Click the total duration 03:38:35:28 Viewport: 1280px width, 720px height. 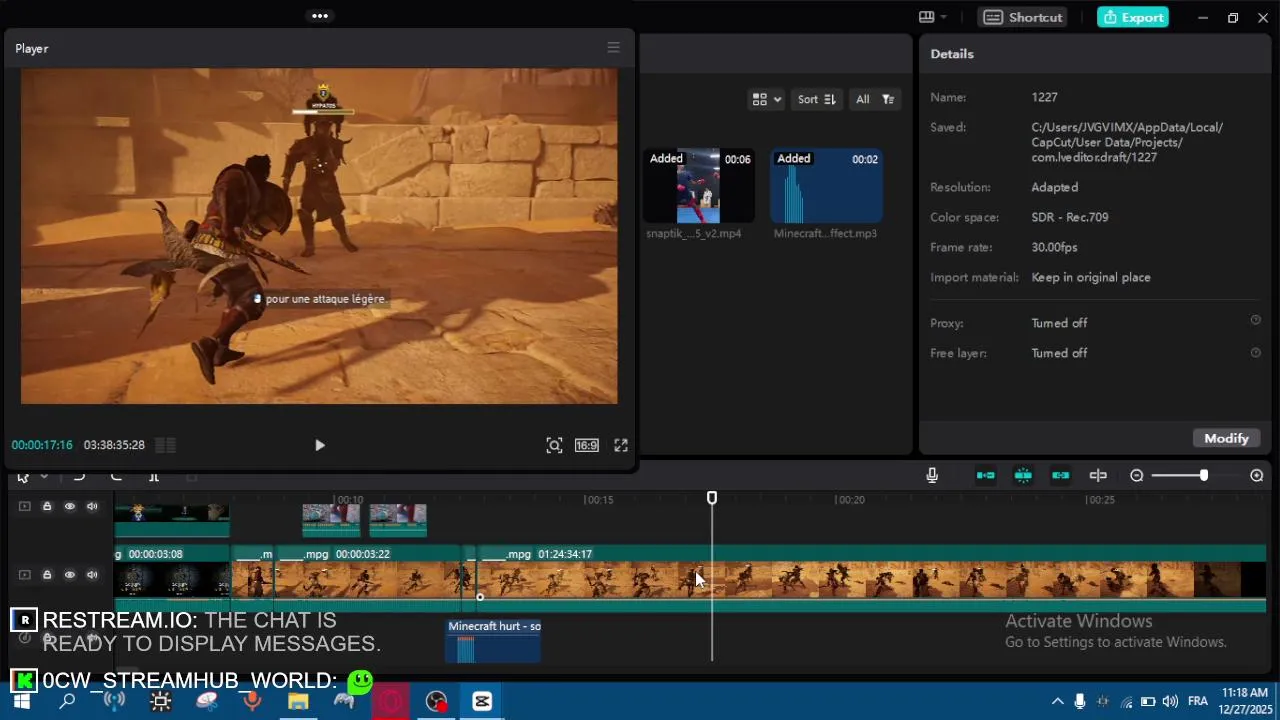pyautogui.click(x=114, y=445)
